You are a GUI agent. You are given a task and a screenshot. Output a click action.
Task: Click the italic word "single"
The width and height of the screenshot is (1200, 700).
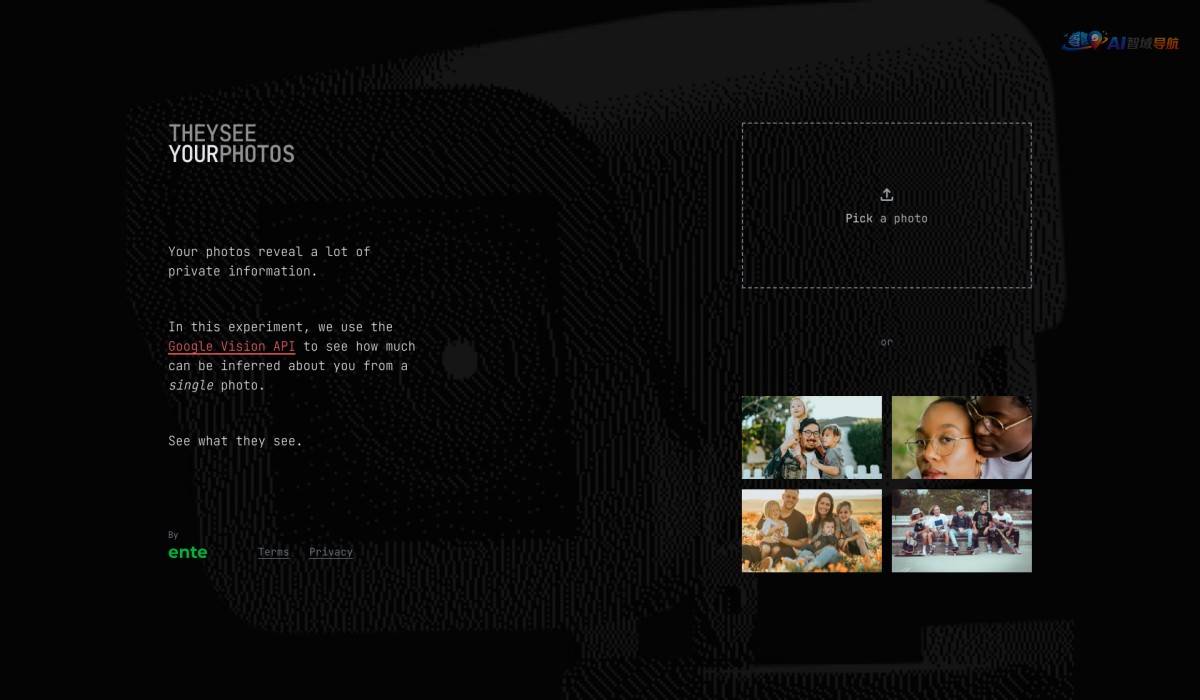pos(190,385)
